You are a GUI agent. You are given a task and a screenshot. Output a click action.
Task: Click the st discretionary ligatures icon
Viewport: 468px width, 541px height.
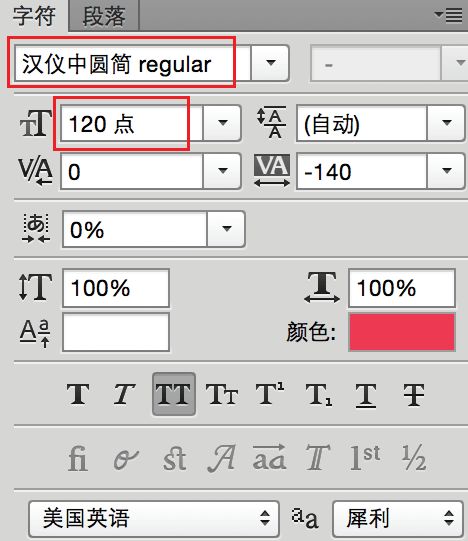175,458
